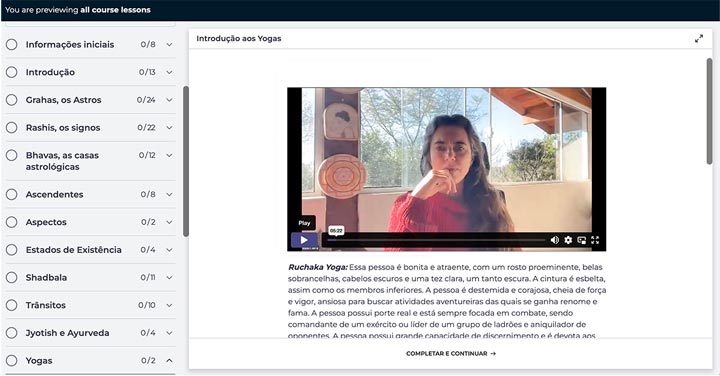Select the Trânsitos section title
720x376 pixels.
point(45,305)
